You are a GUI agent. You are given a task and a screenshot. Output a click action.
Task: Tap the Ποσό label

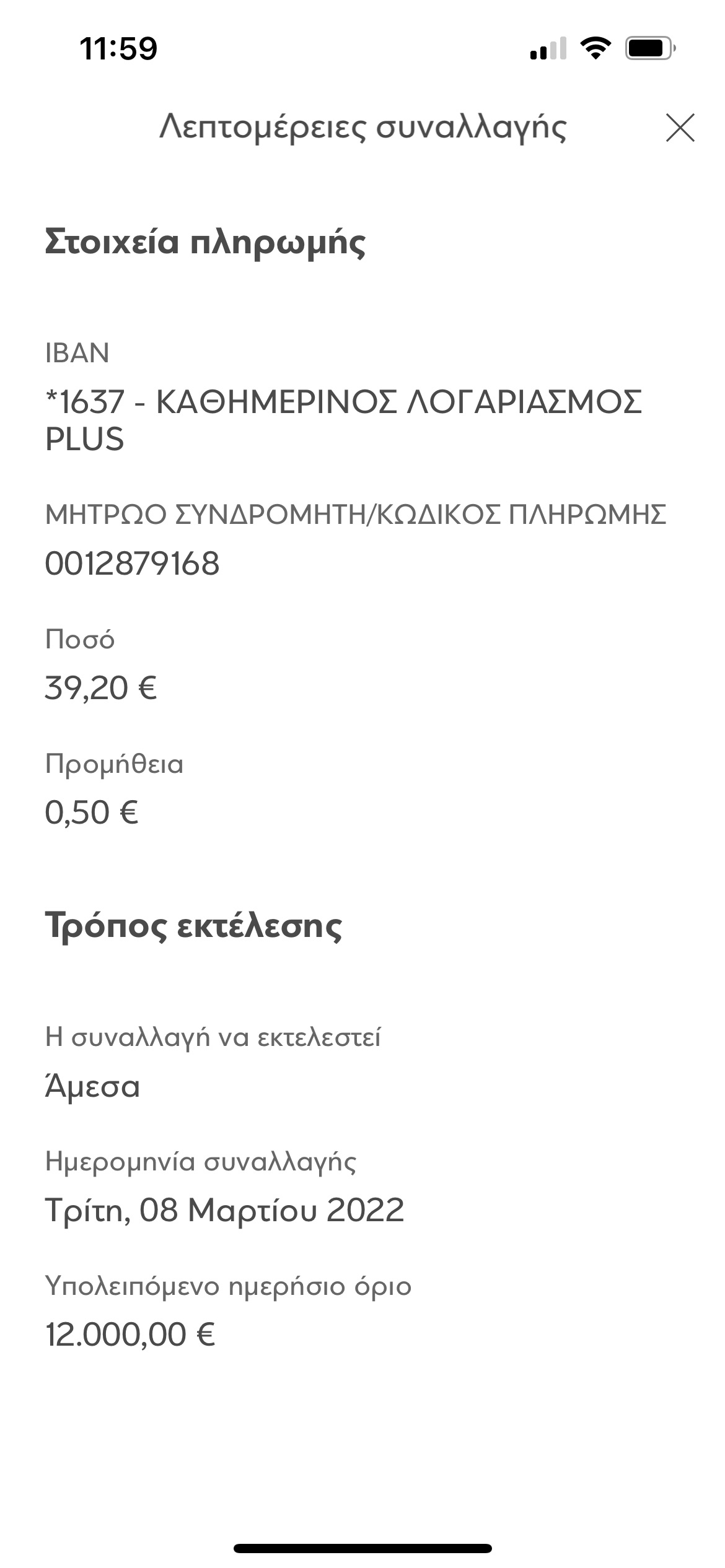point(80,639)
